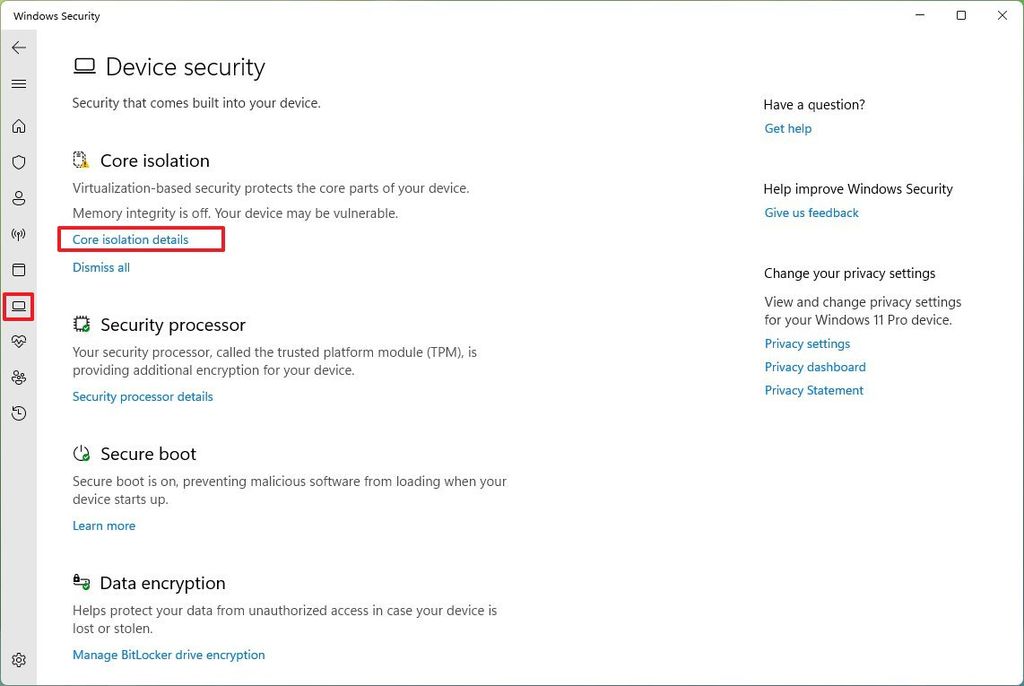This screenshot has width=1024, height=686.
Task: Expand the navigation hamburger menu
Action: click(x=18, y=84)
